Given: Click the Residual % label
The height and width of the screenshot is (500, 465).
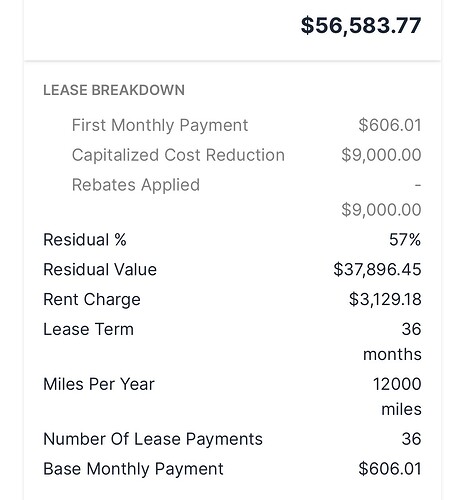Looking at the screenshot, I should coord(85,240).
